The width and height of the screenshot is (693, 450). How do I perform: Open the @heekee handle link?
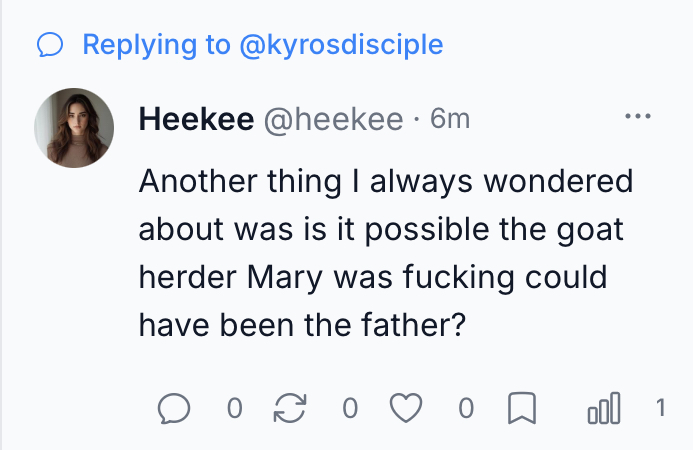pyautogui.click(x=332, y=120)
